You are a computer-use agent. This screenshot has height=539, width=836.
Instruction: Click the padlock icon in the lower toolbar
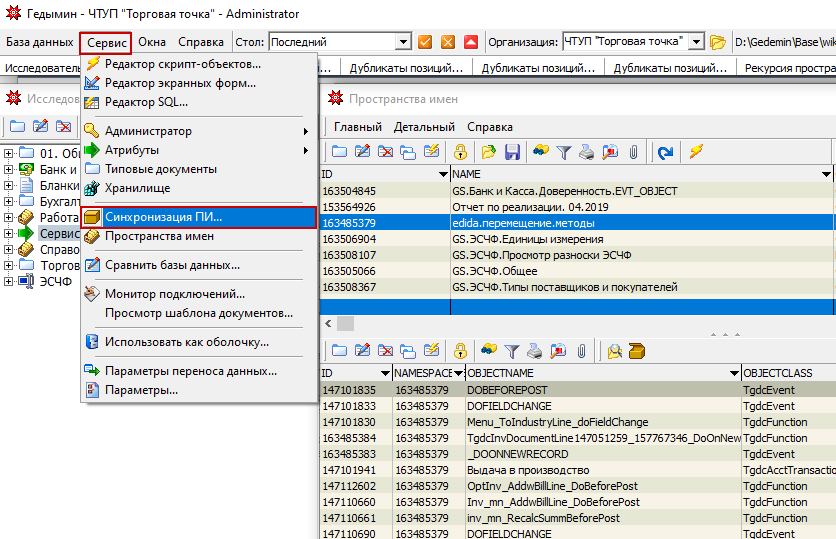tap(459, 351)
